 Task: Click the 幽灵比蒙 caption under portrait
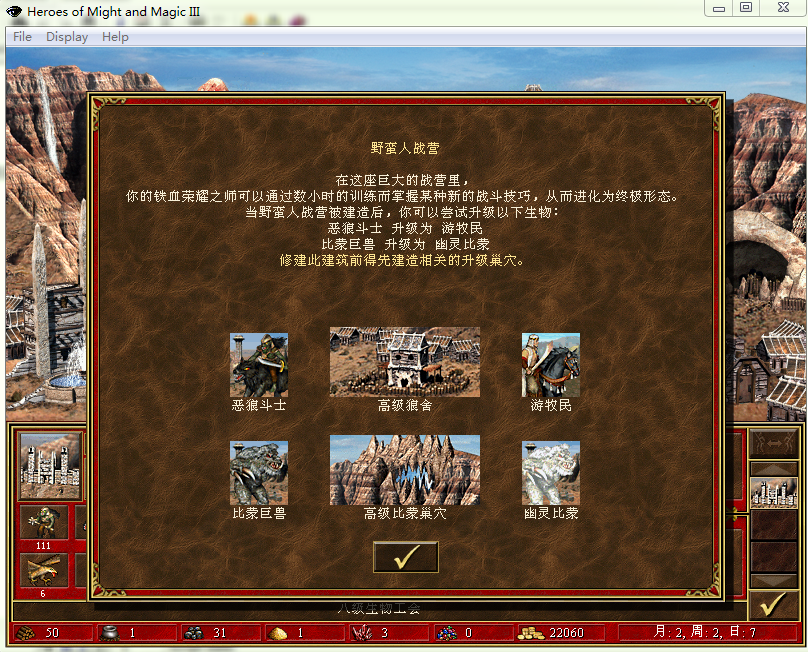551,513
